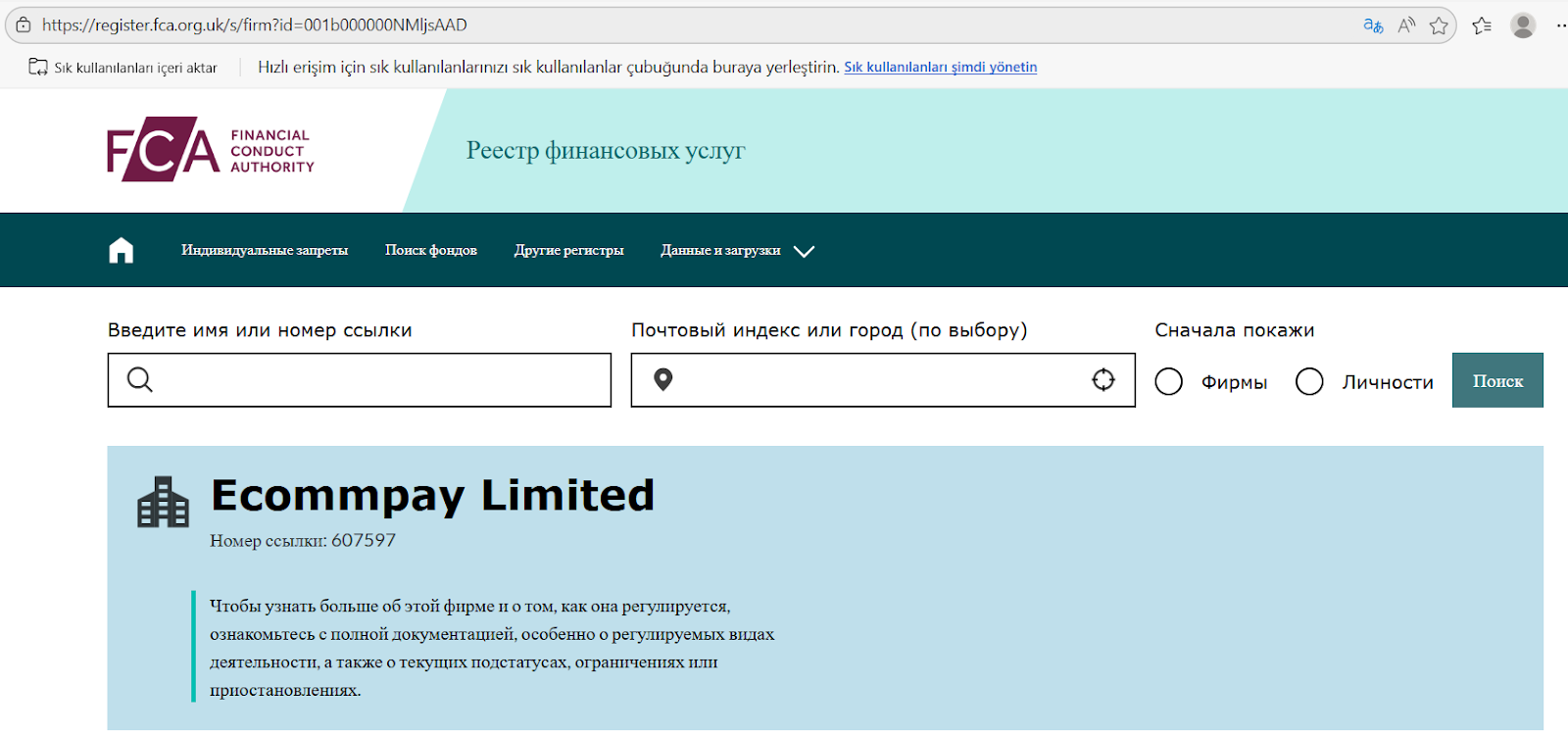Click Sık kullanılanları içeri aktar
Viewport: 1568px width, 734px height.
coord(135,68)
